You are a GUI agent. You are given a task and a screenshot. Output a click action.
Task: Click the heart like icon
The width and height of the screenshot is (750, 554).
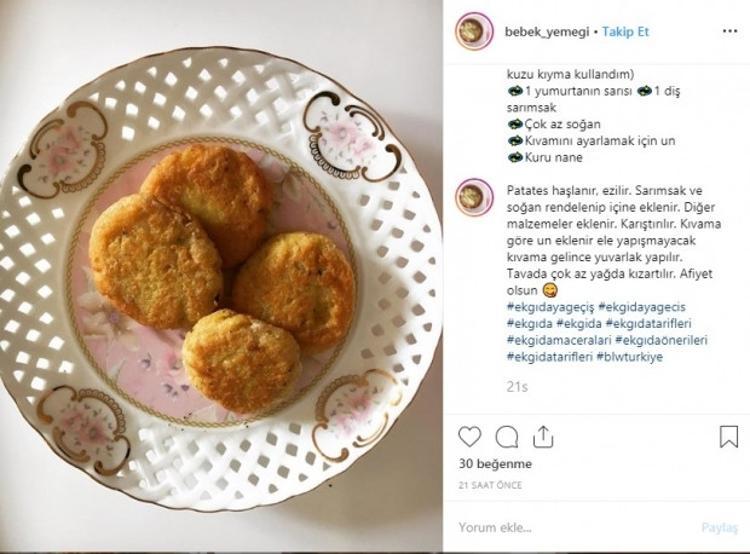coord(470,437)
